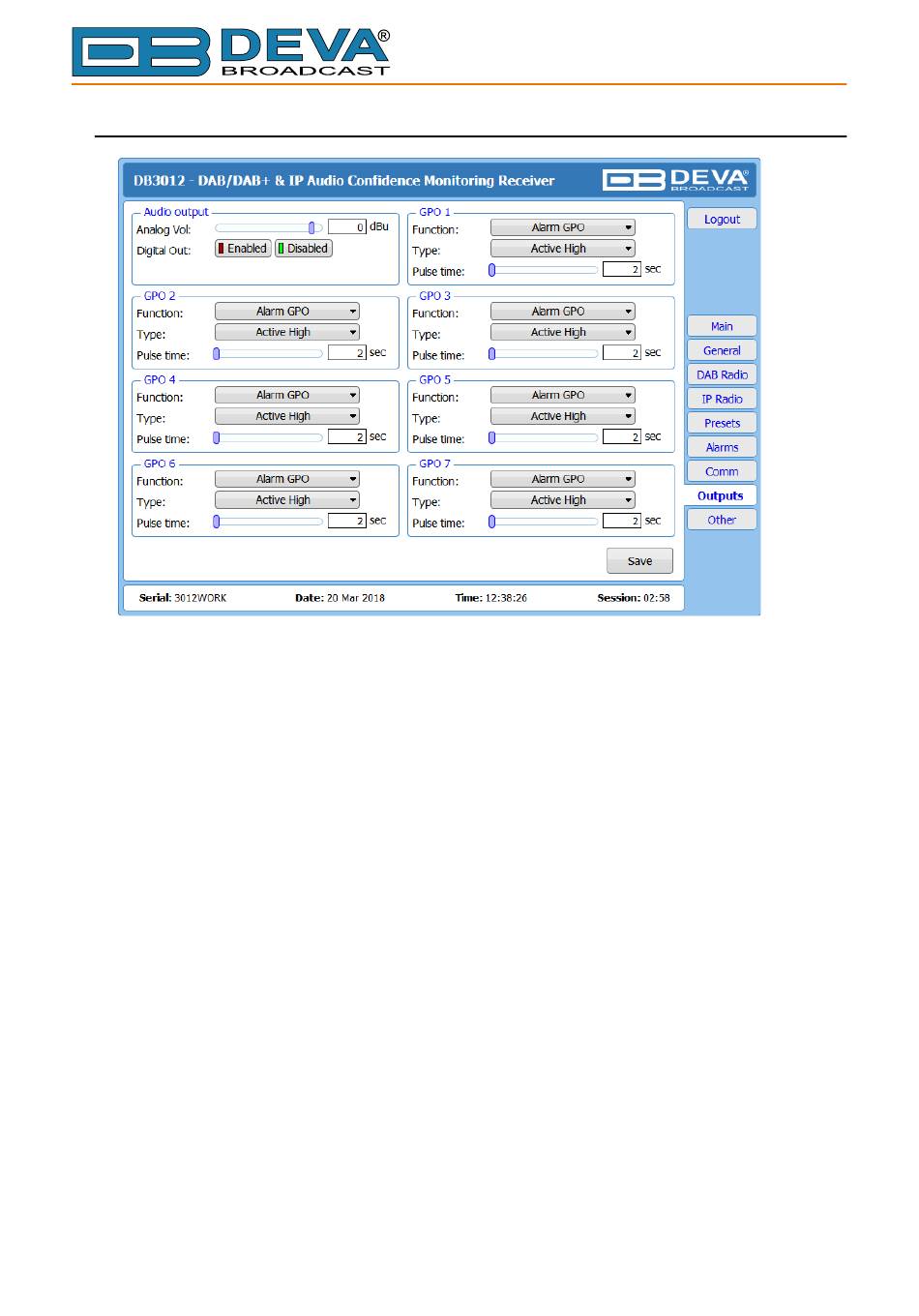Screen dimensions: 919x1316
Task: Open GPO 4 Type dropdown
Action: point(286,416)
